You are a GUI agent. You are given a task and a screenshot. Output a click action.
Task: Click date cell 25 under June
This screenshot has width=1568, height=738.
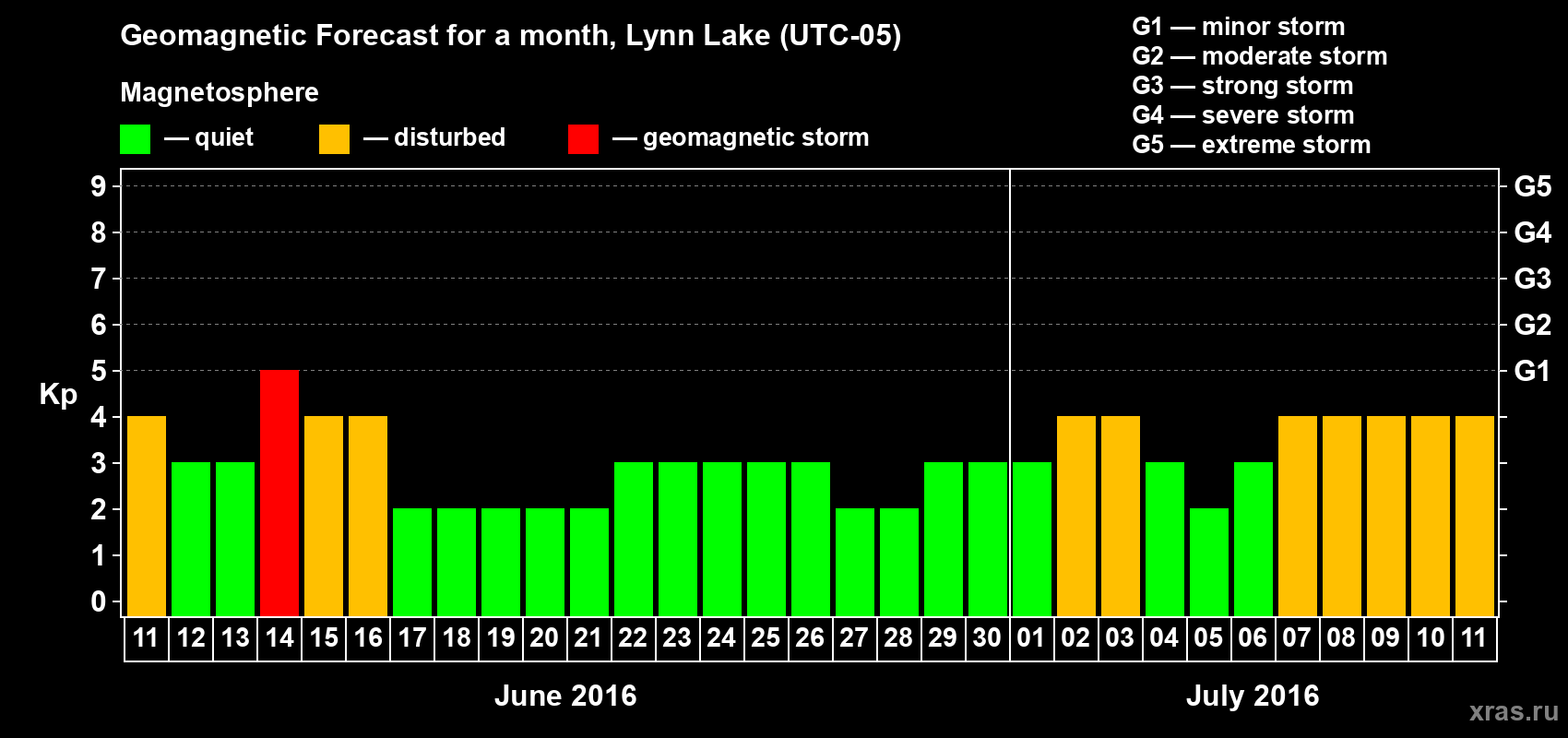(x=766, y=638)
